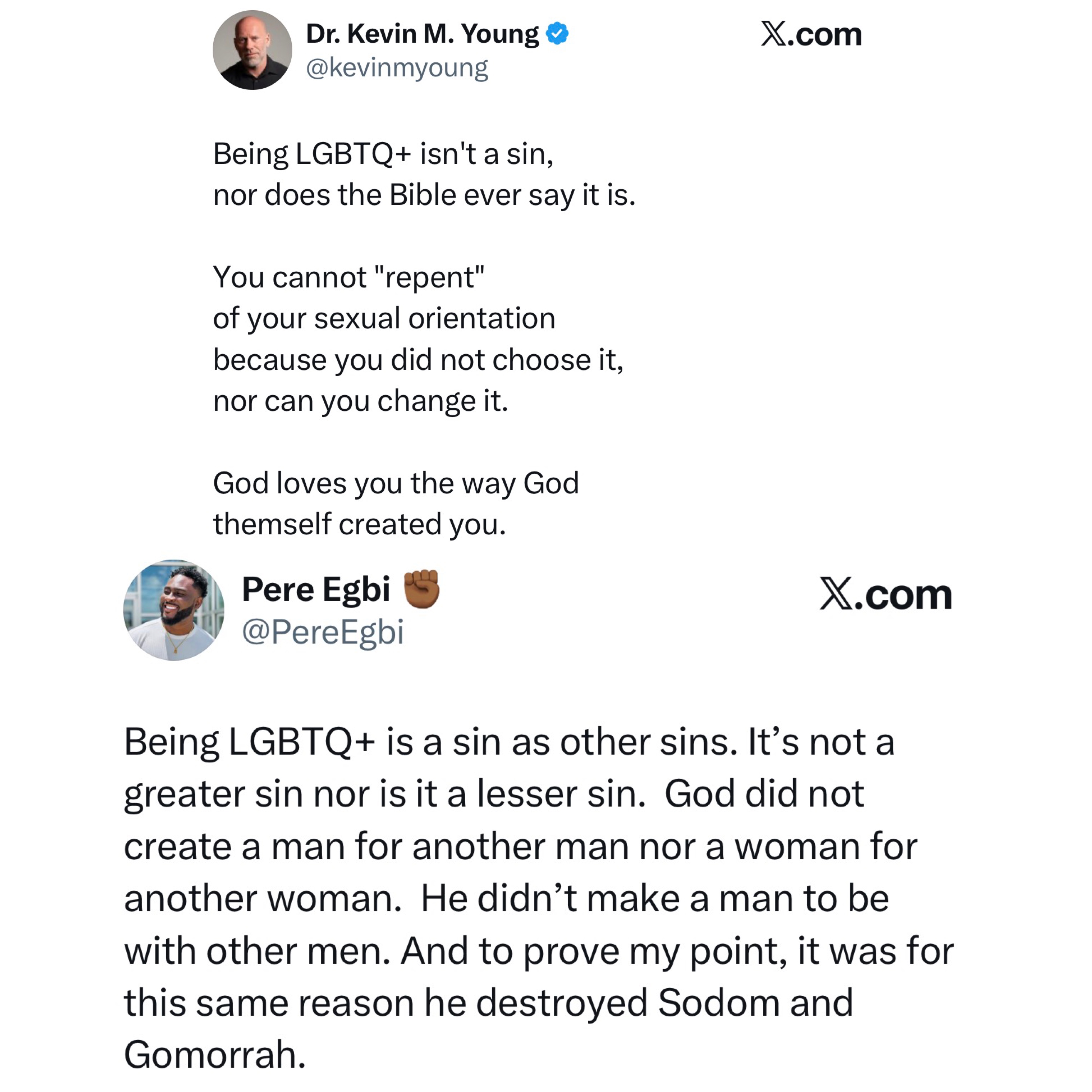This screenshot has width=1092, height=1092.
Task: Click the blue verified badge
Action: [557, 34]
